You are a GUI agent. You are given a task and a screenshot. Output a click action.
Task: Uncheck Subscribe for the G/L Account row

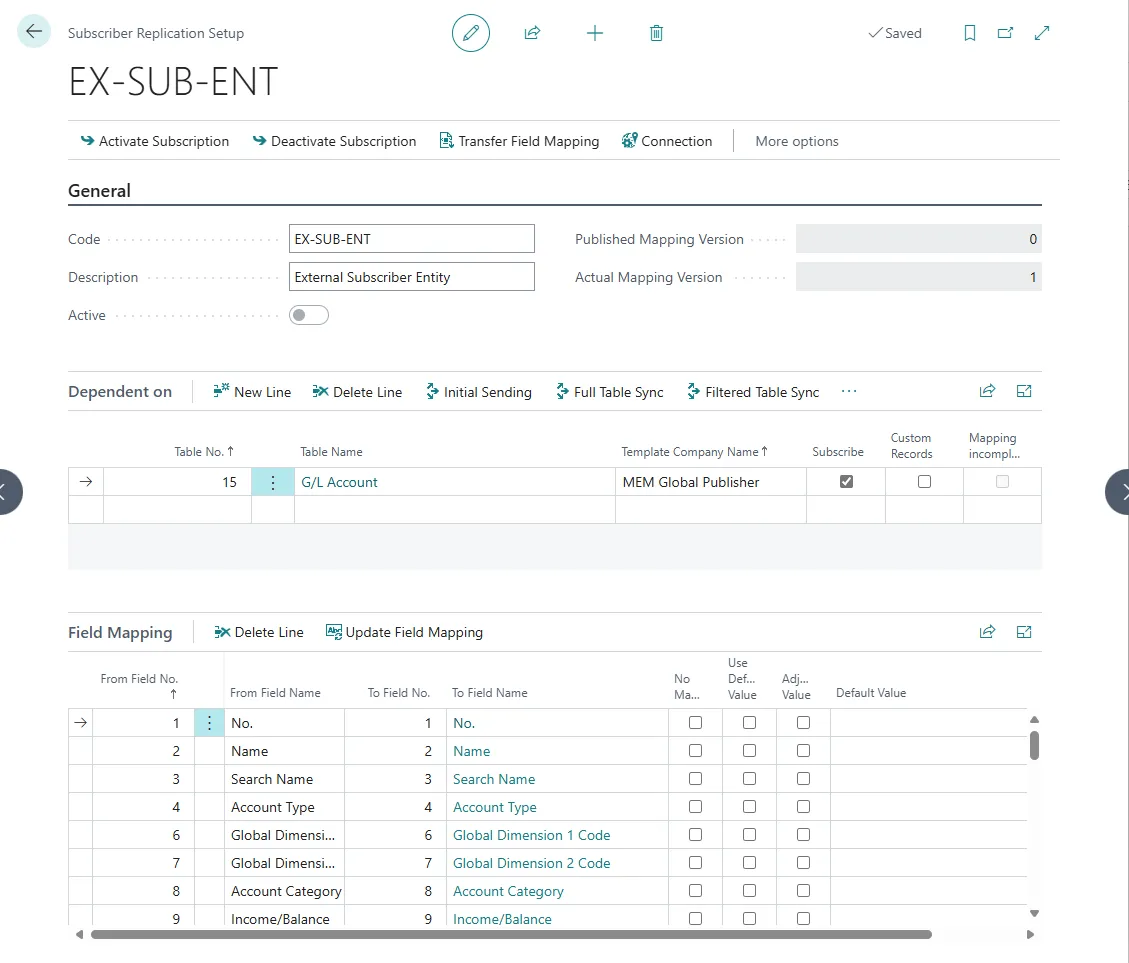(846, 481)
